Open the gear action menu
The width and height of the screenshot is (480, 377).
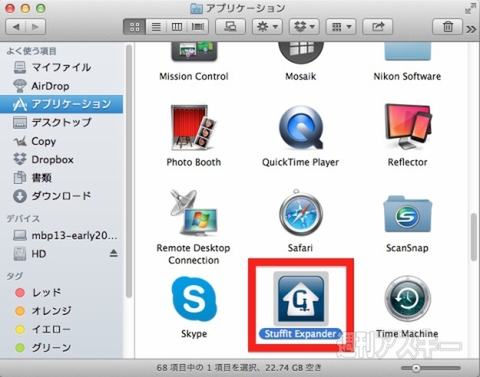(267, 27)
